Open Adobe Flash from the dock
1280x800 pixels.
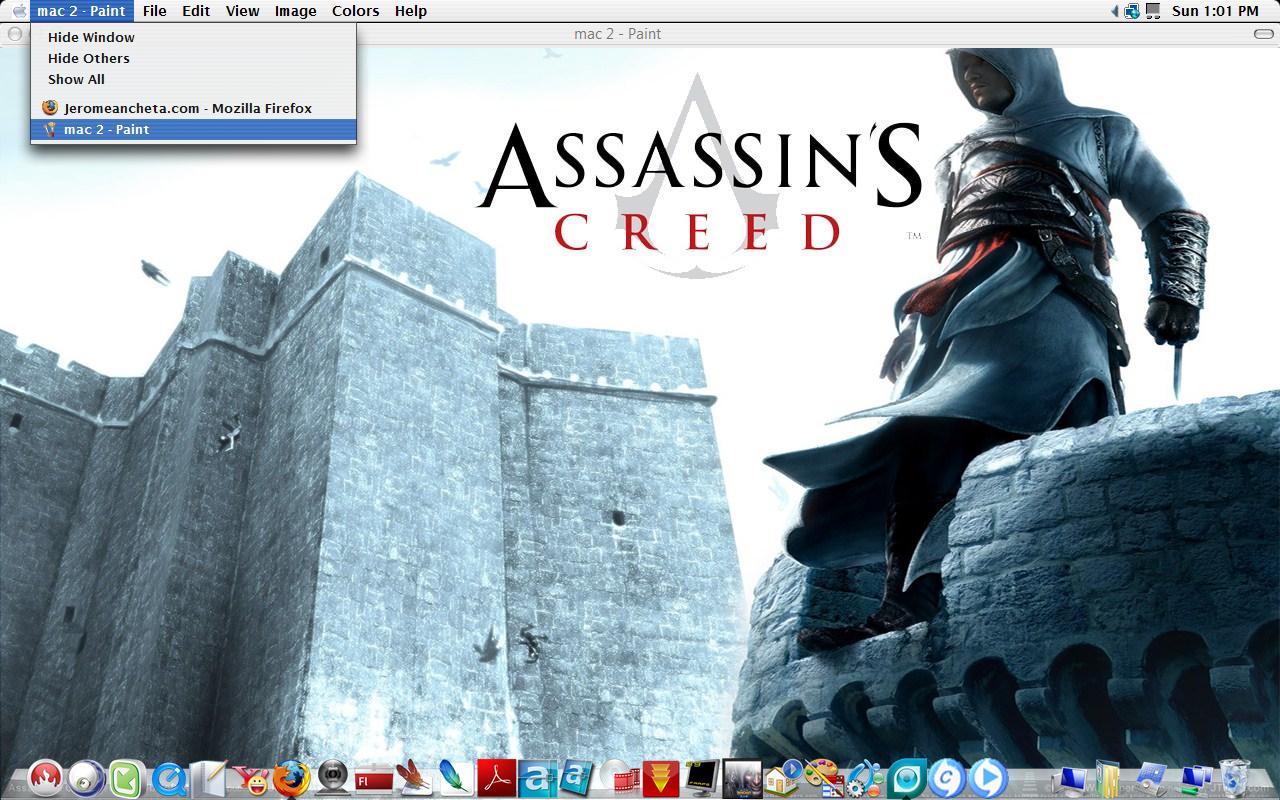pos(373,778)
